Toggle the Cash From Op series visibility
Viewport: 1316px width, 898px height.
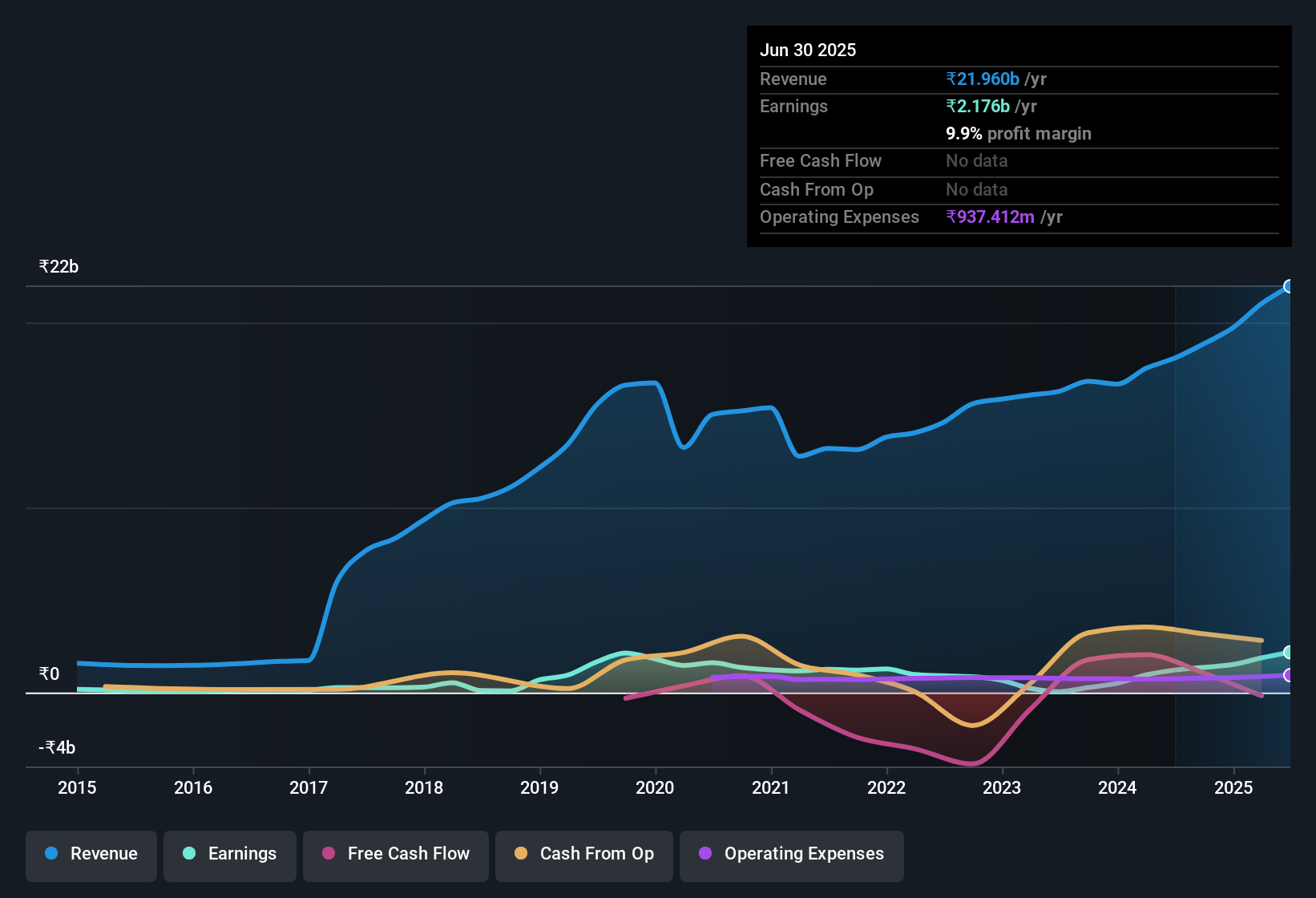[x=583, y=854]
